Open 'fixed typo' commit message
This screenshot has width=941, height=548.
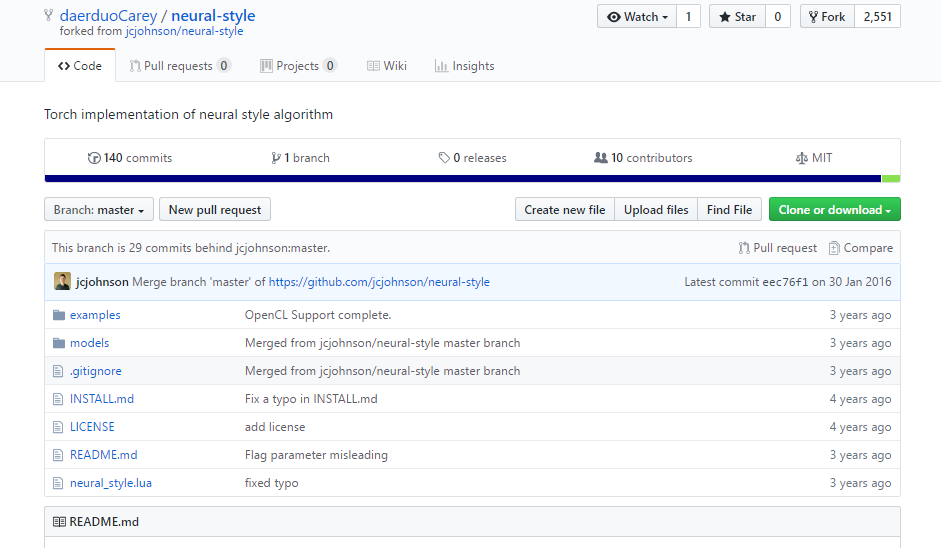[x=271, y=483]
